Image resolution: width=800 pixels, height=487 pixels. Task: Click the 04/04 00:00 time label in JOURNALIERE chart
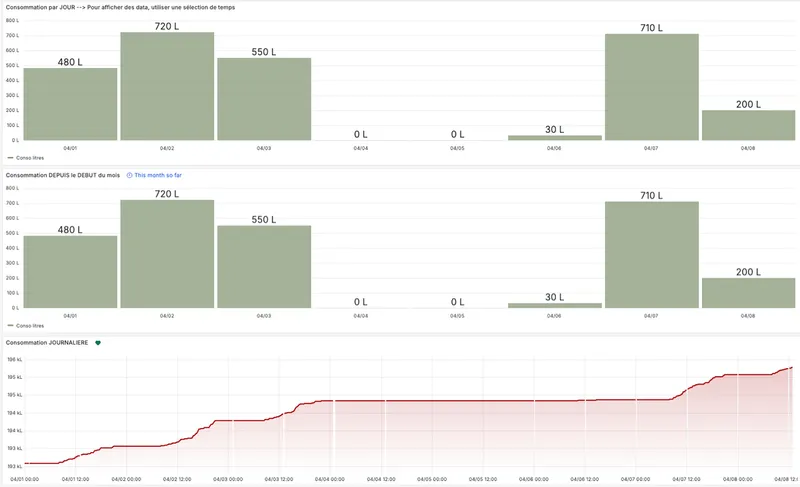click(330, 479)
